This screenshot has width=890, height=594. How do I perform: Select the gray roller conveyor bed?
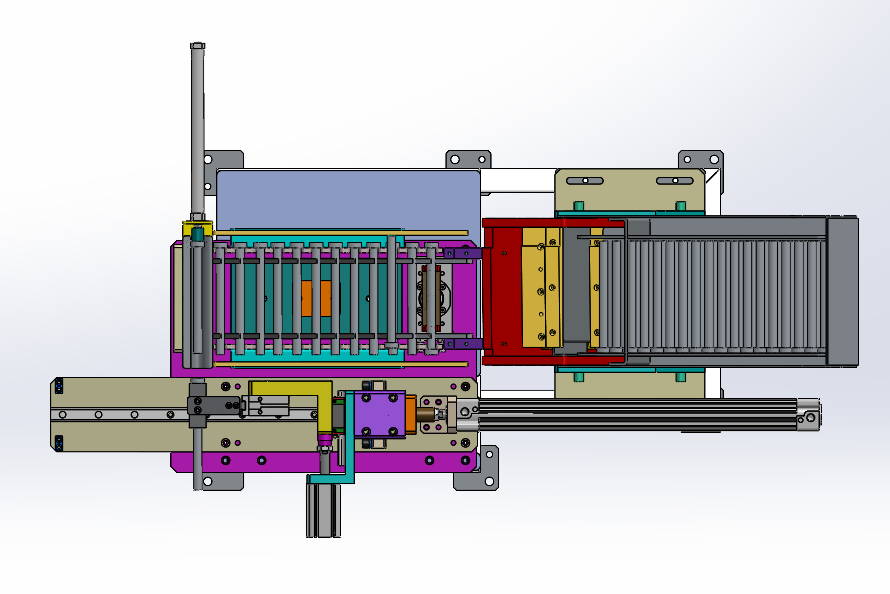[712, 297]
